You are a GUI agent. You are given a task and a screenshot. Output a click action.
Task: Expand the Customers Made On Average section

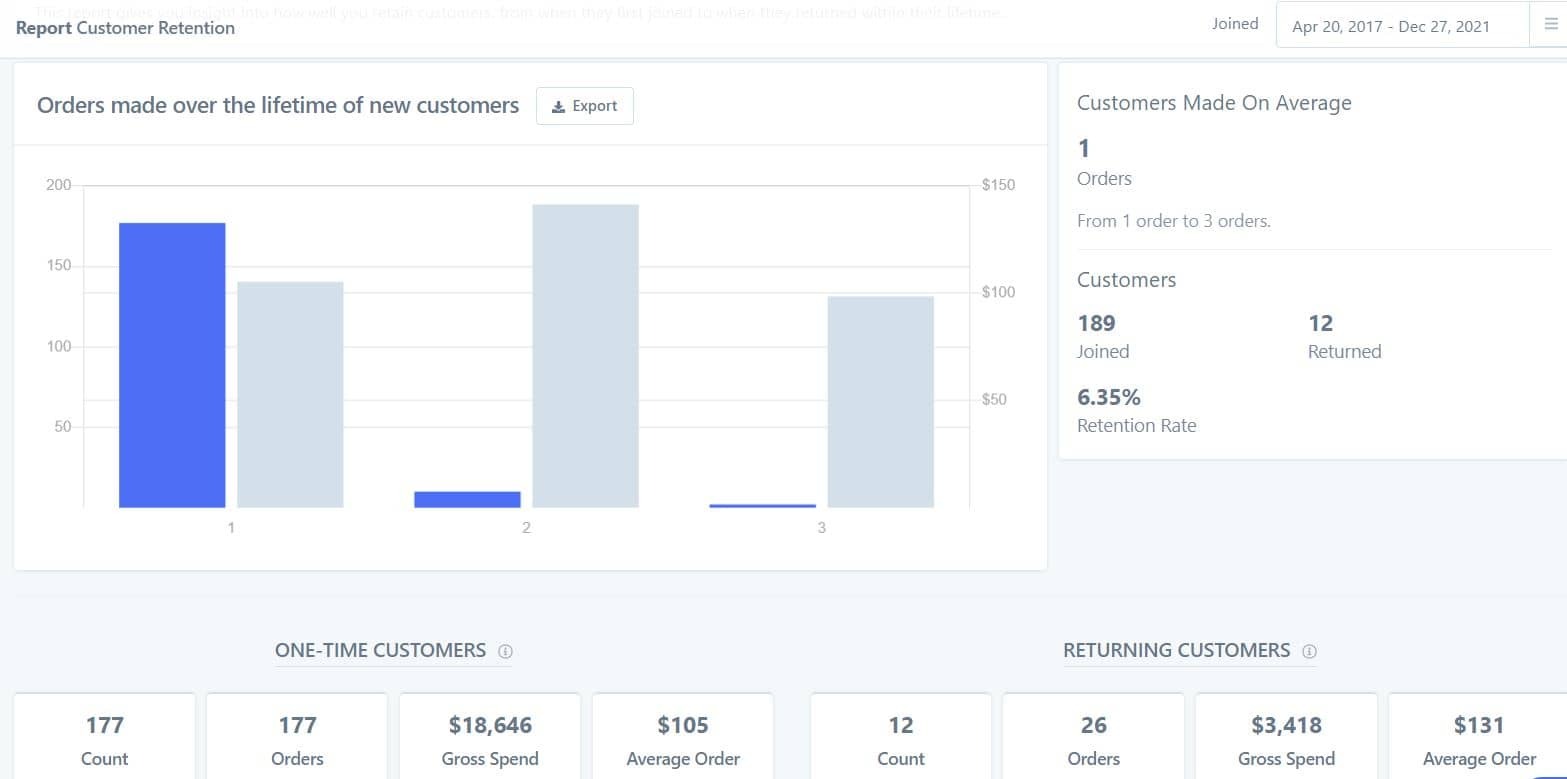point(1213,103)
